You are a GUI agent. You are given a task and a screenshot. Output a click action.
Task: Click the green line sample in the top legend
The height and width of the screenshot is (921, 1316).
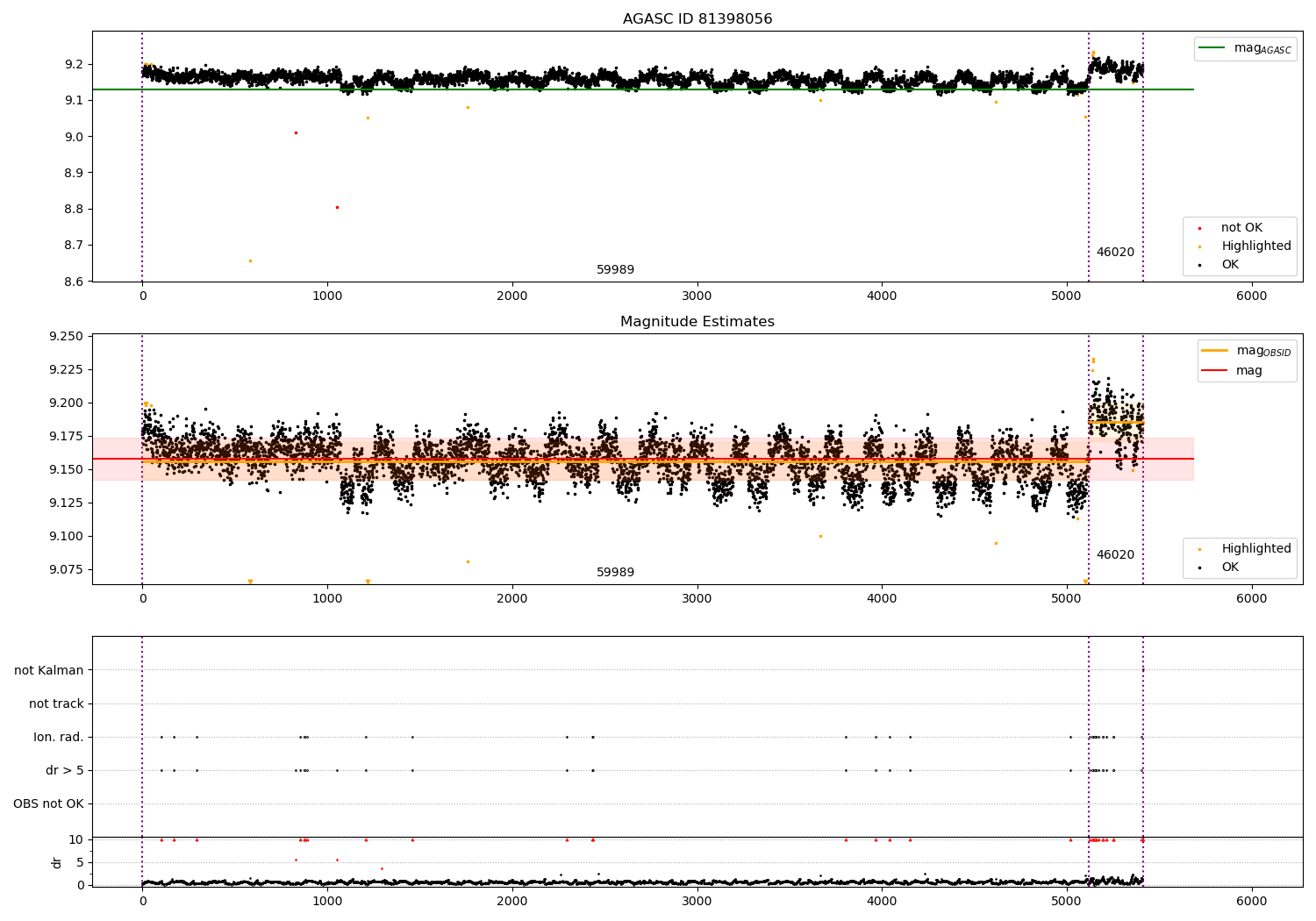[x=1212, y=48]
